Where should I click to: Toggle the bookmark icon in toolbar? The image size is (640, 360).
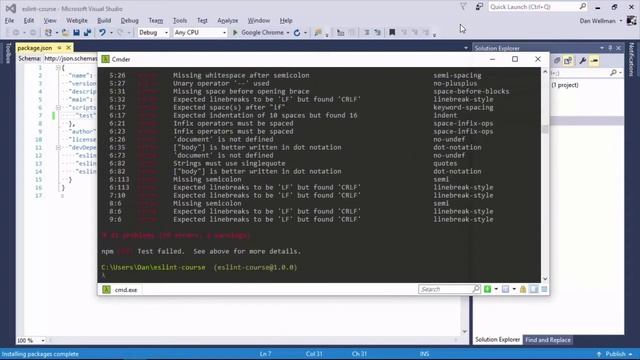click(x=392, y=33)
